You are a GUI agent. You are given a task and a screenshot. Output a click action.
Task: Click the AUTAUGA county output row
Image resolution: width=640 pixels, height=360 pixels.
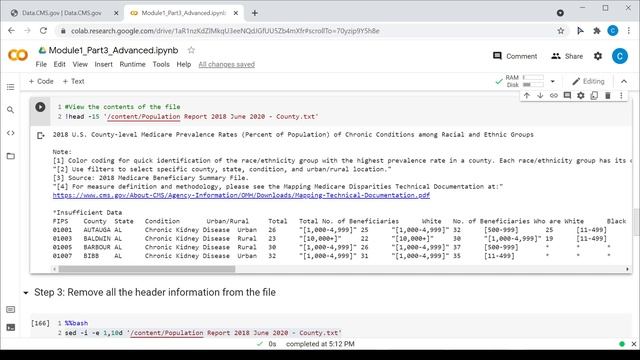pyautogui.click(x=330, y=230)
